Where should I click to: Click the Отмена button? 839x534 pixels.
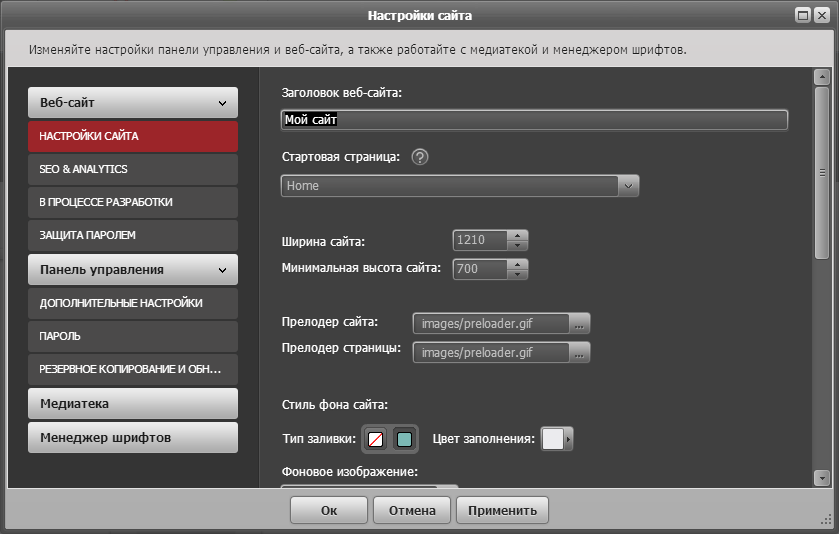412,510
